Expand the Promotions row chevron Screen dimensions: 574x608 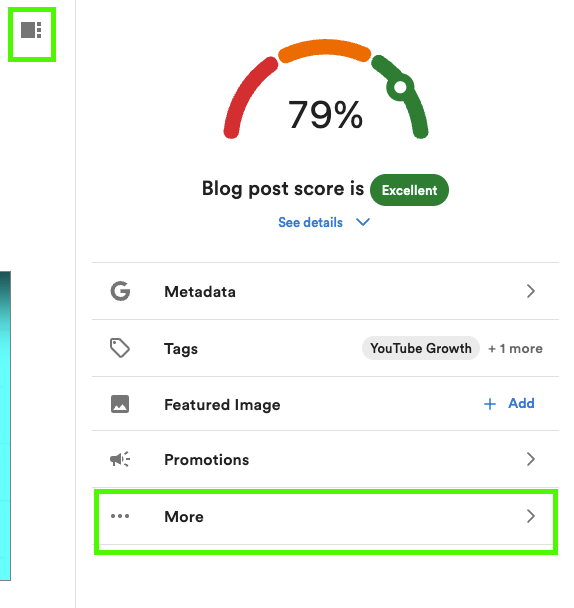[531, 459]
